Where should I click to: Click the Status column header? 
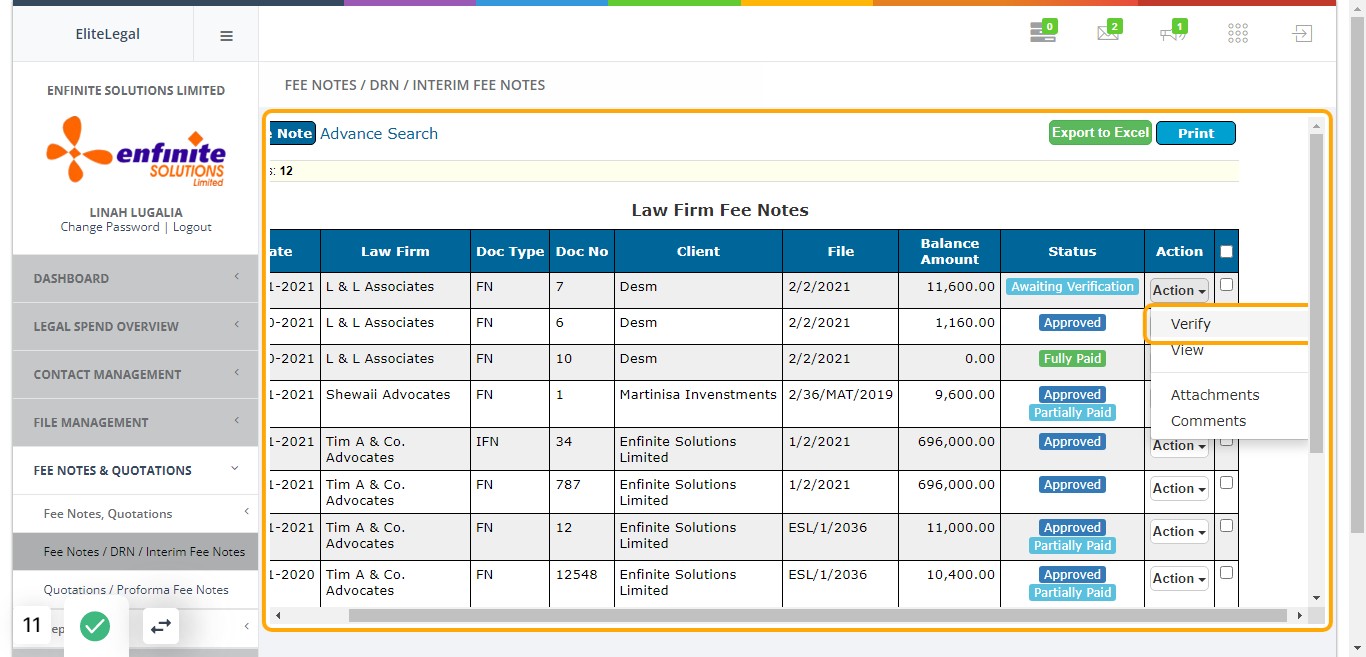point(1072,251)
